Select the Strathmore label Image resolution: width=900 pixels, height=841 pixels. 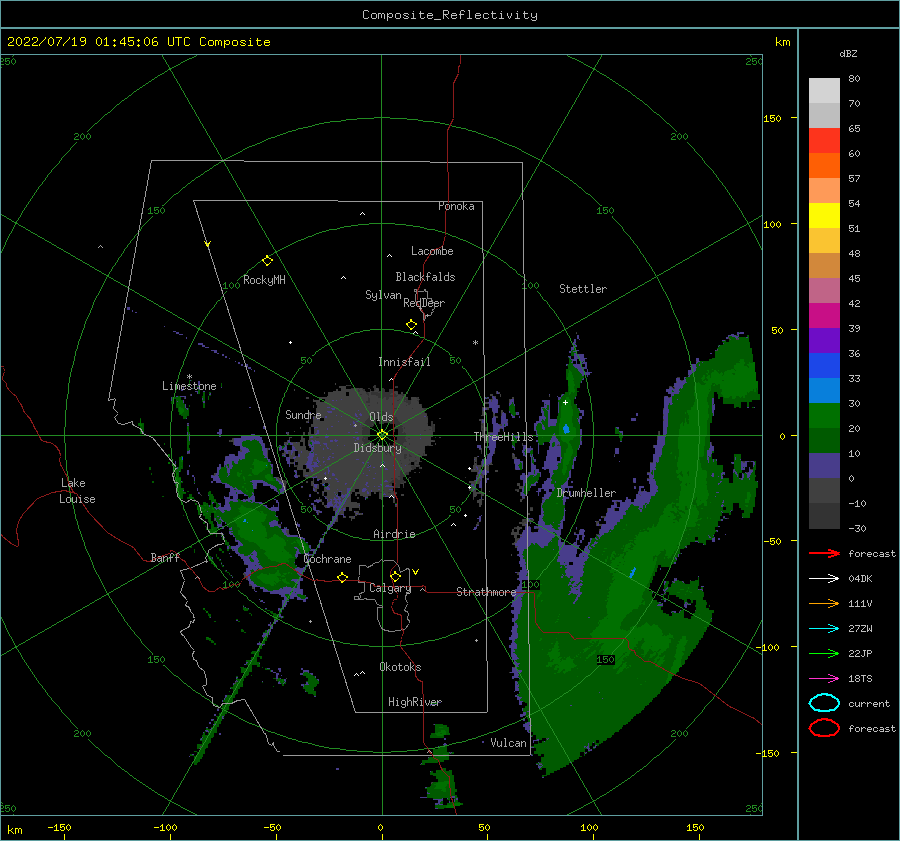pyautogui.click(x=486, y=592)
